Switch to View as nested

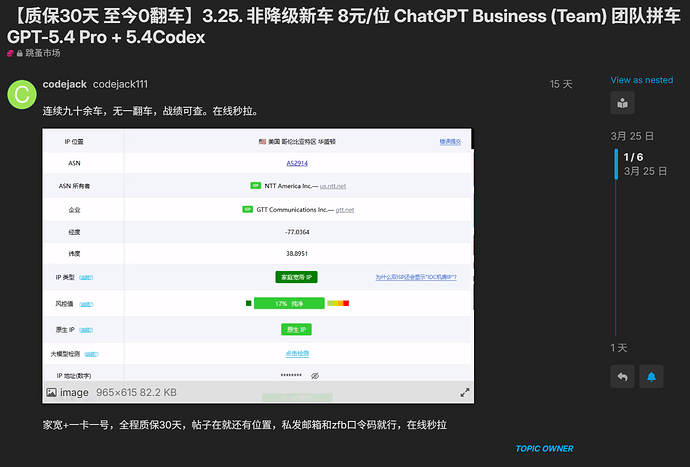642,80
